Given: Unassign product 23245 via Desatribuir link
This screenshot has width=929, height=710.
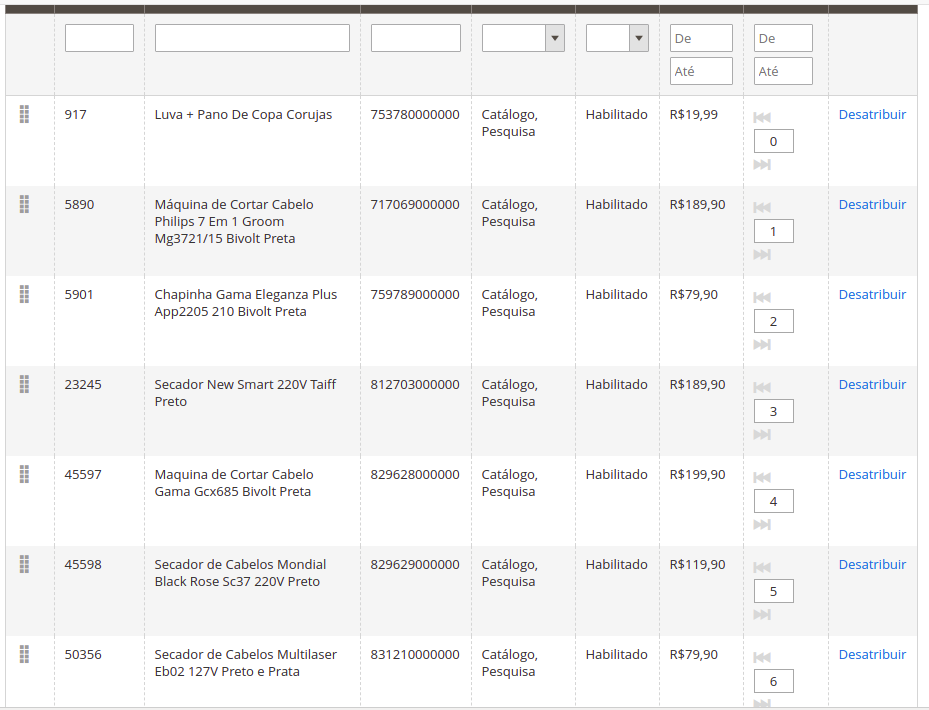Looking at the screenshot, I should click(x=872, y=384).
